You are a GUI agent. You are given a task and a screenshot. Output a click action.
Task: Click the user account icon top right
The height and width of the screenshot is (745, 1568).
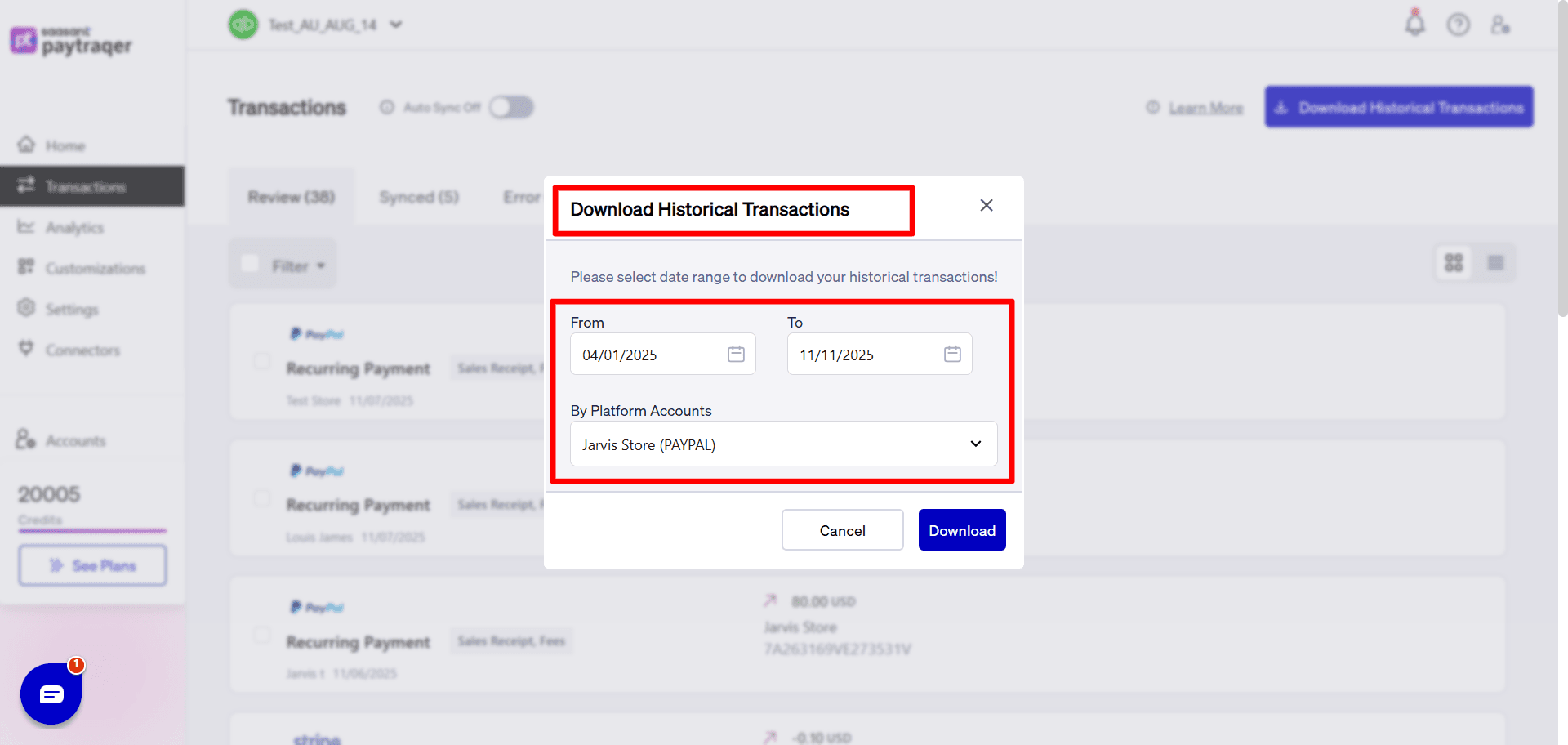pyautogui.click(x=1501, y=25)
